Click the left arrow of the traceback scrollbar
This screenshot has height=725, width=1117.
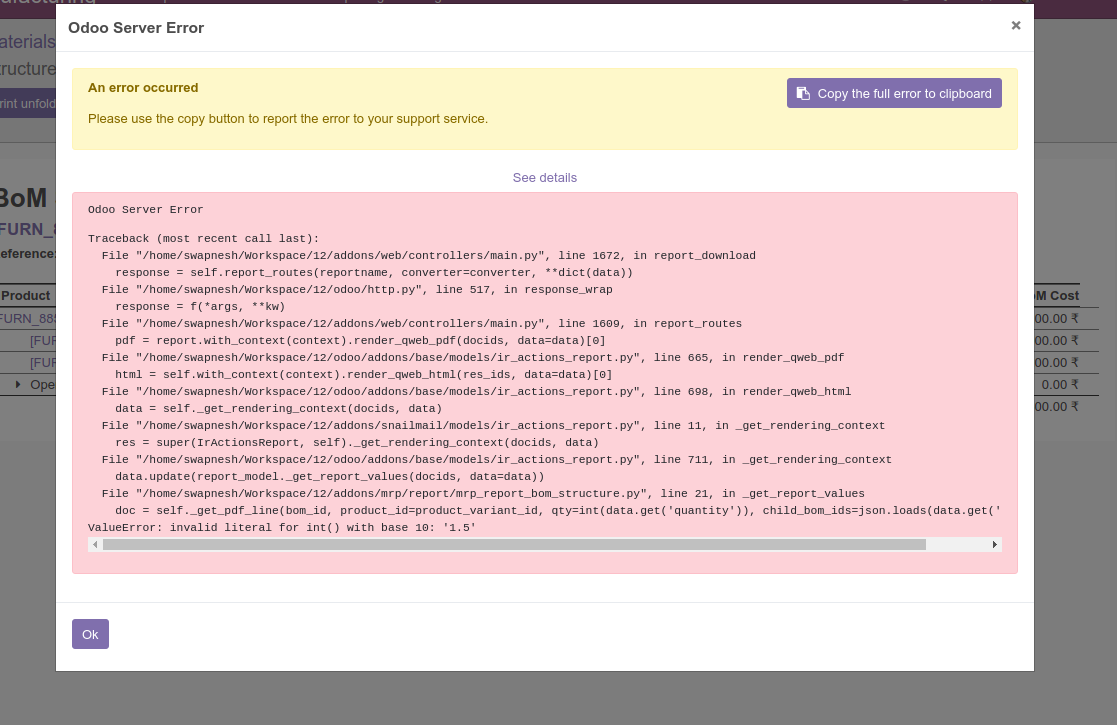coord(95,544)
